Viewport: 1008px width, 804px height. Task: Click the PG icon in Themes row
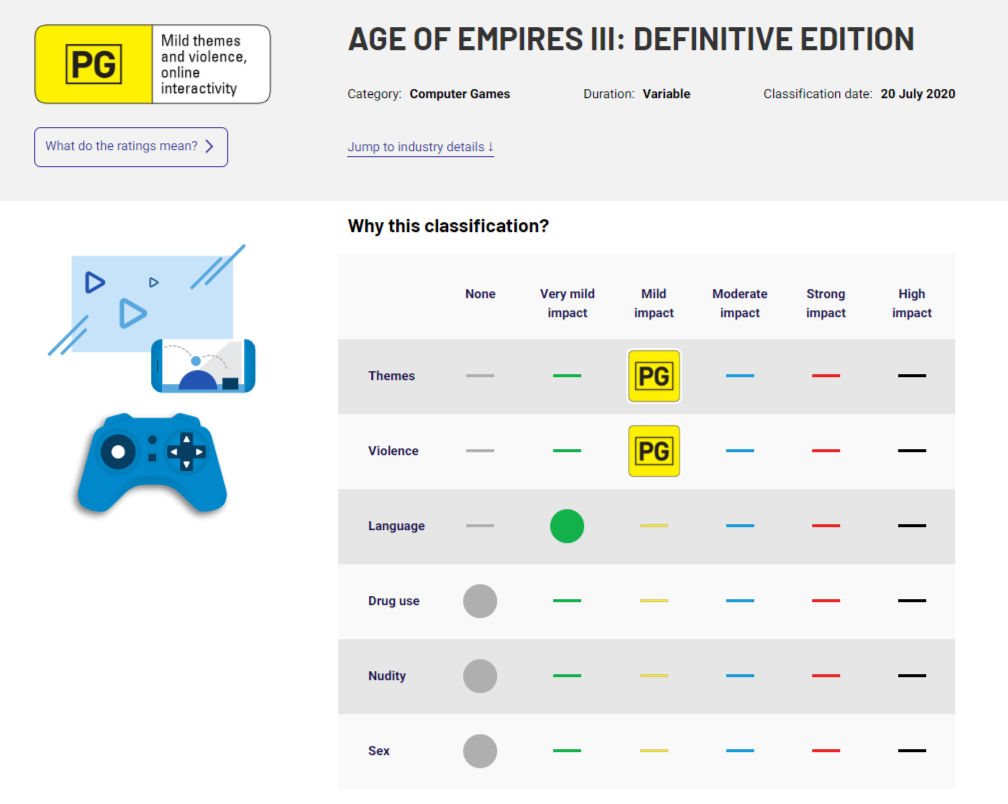tap(654, 376)
